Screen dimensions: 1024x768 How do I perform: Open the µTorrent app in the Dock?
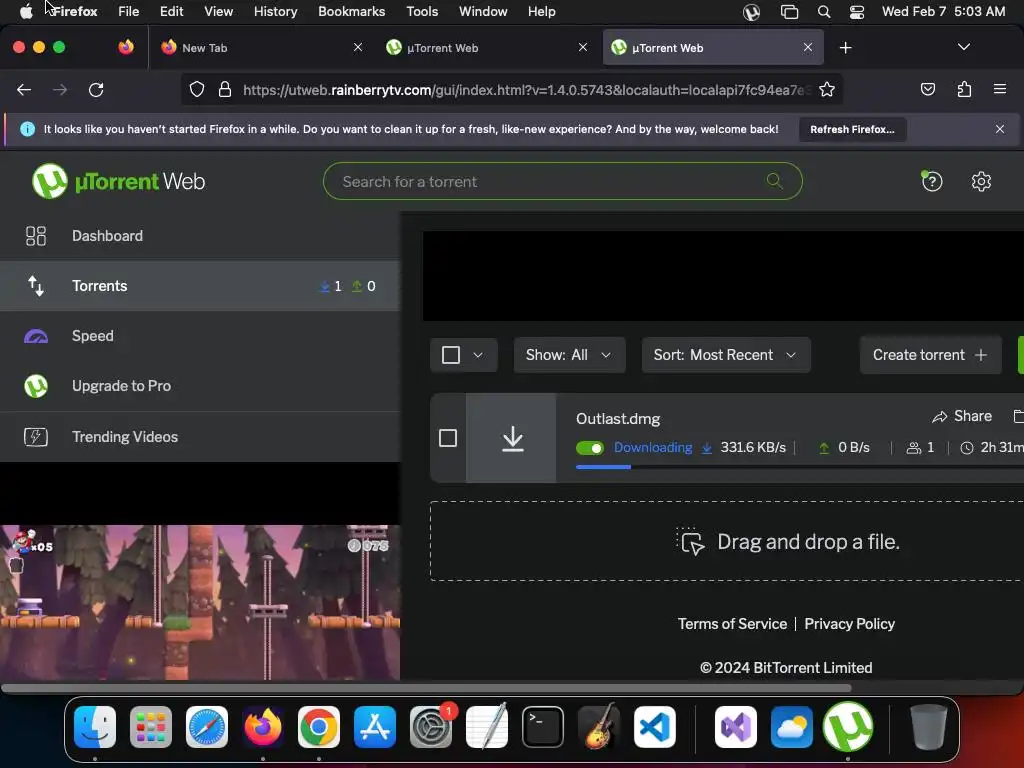848,727
